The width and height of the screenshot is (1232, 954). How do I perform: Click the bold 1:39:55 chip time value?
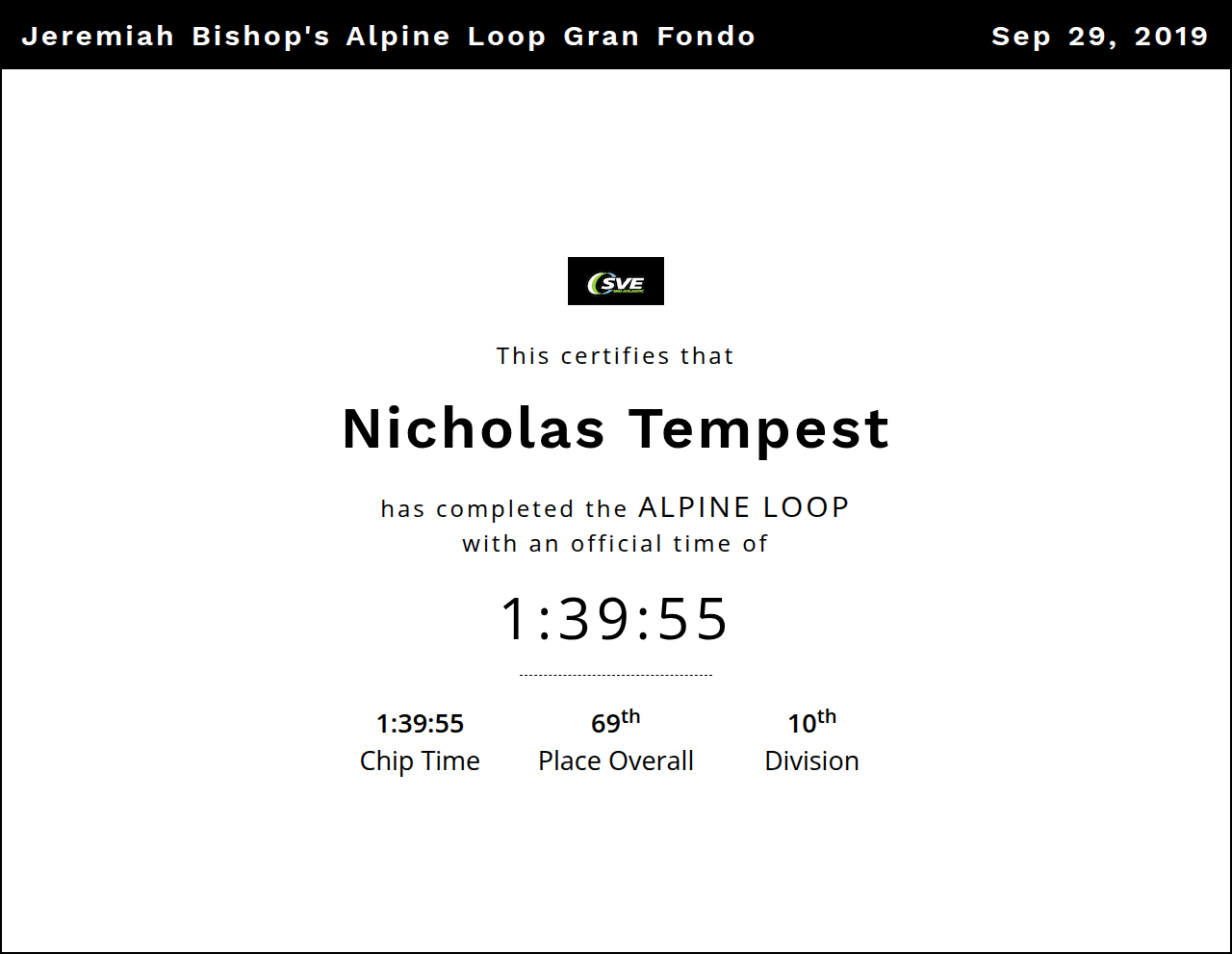click(x=420, y=723)
